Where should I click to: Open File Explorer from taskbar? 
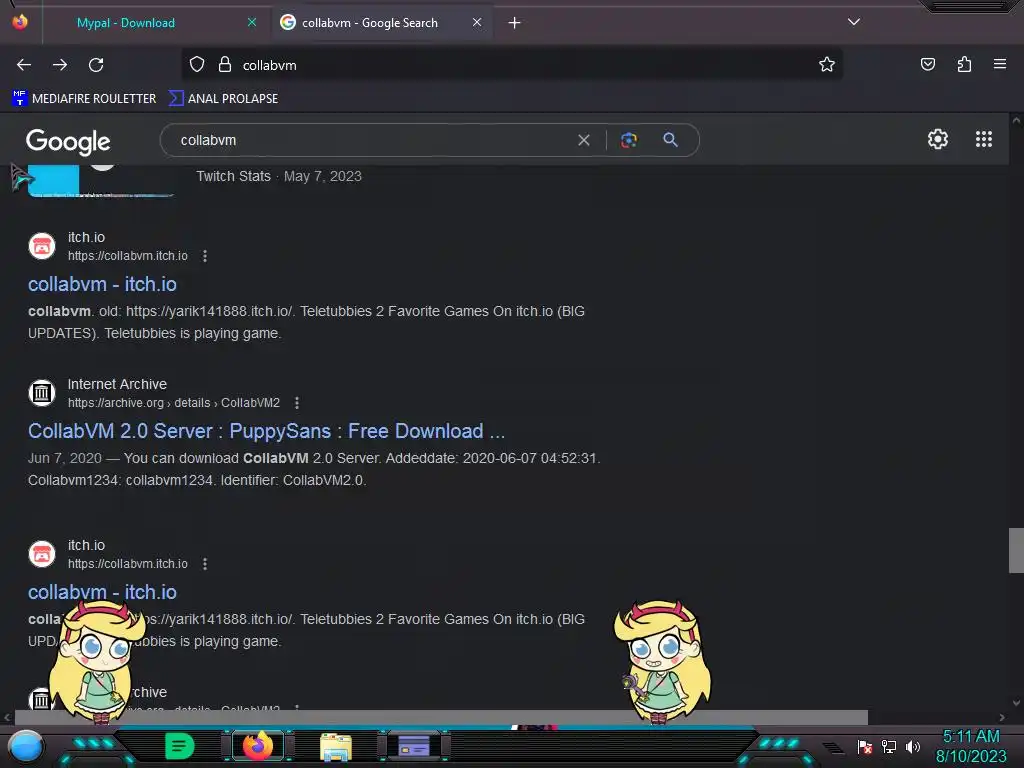coord(336,746)
